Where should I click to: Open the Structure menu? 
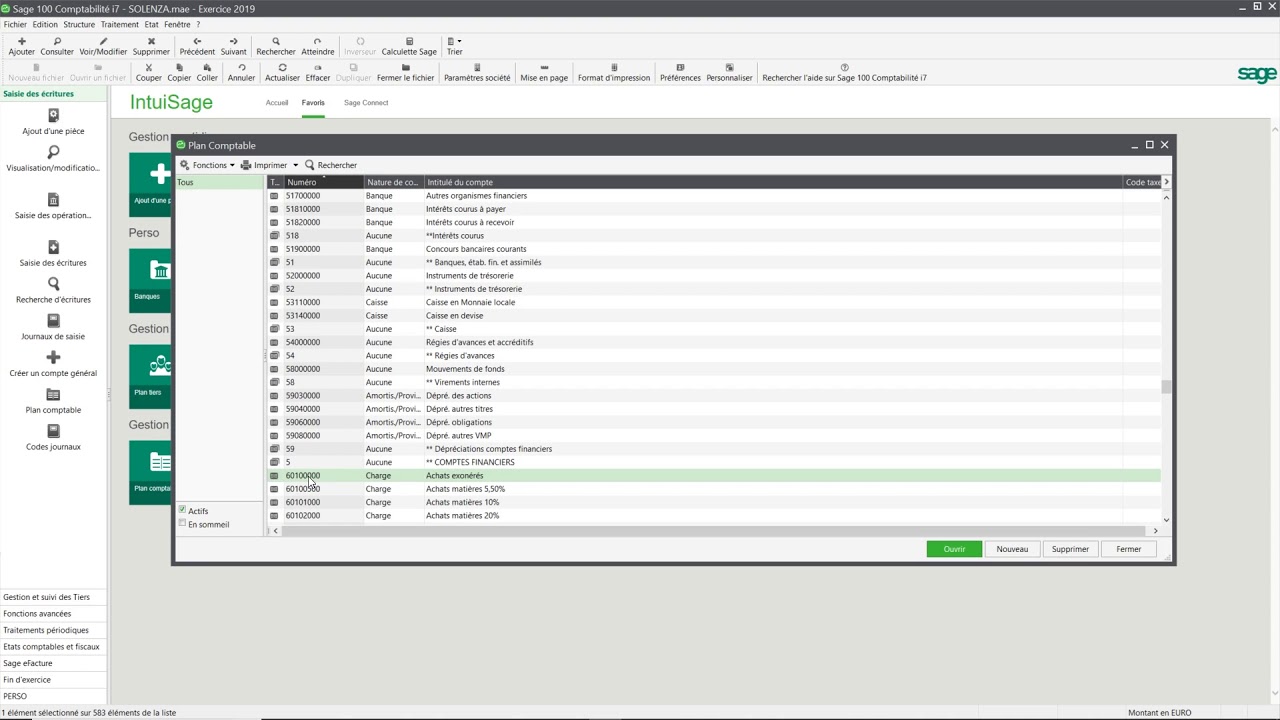tap(79, 24)
